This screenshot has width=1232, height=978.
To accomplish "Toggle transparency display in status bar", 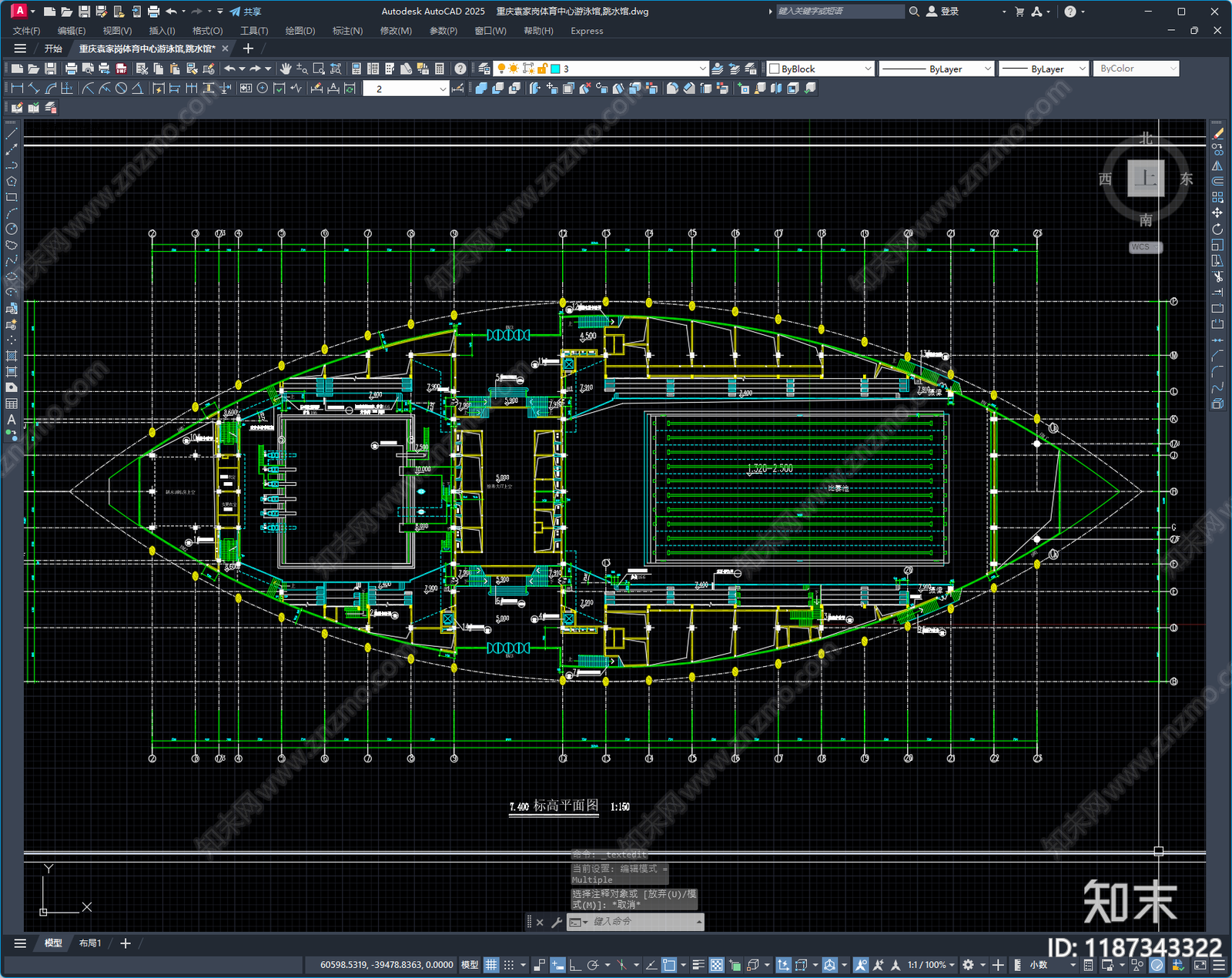I will click(716, 965).
